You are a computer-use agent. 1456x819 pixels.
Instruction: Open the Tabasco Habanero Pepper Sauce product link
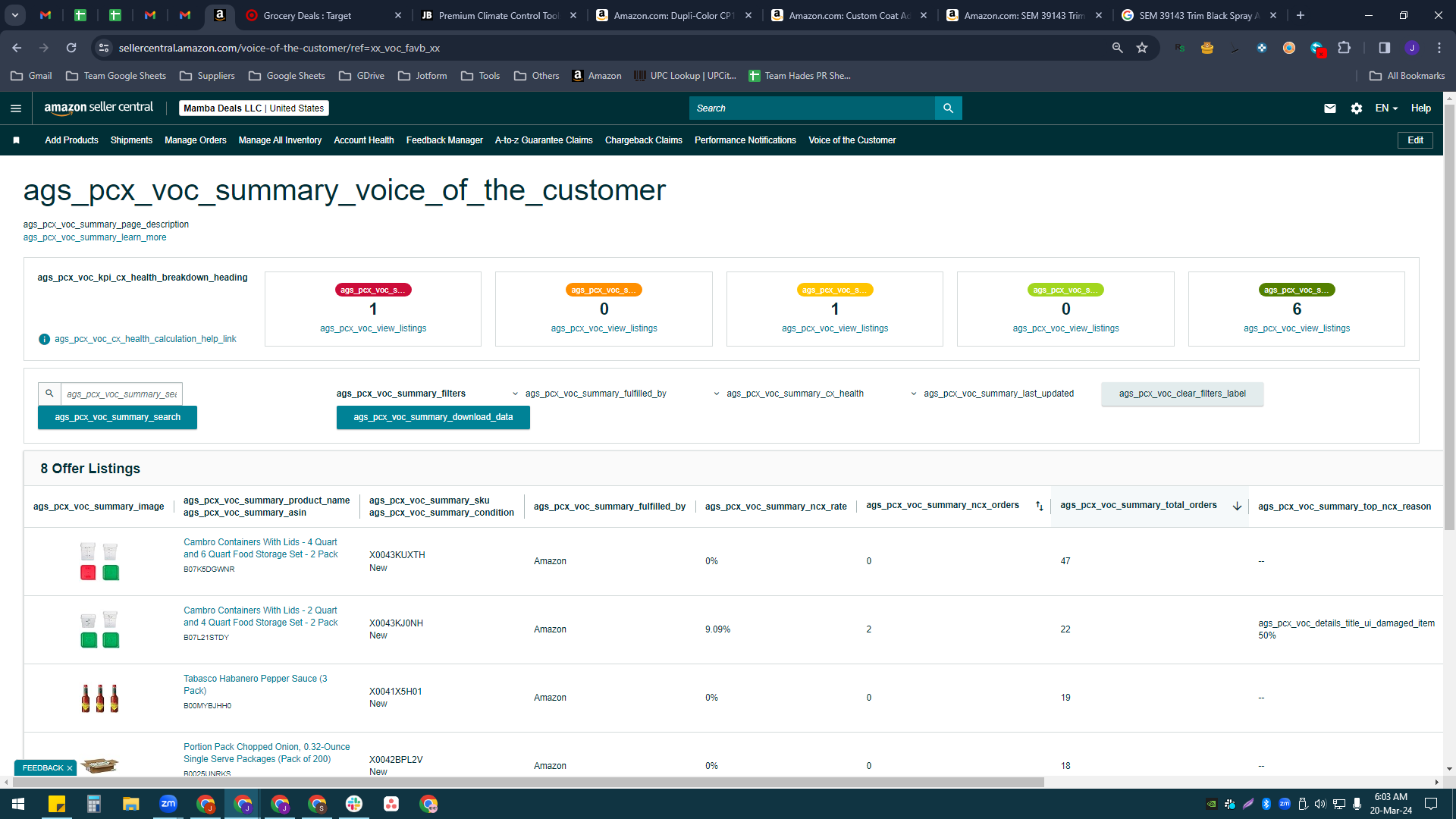click(x=256, y=685)
